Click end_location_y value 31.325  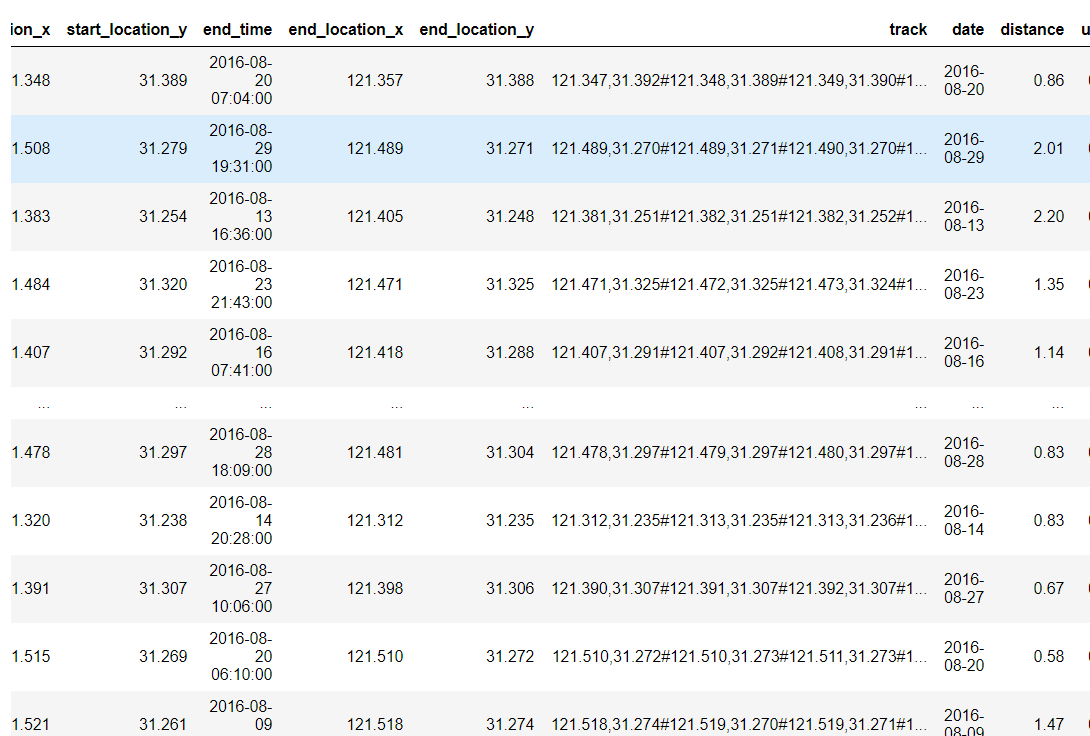tap(510, 285)
